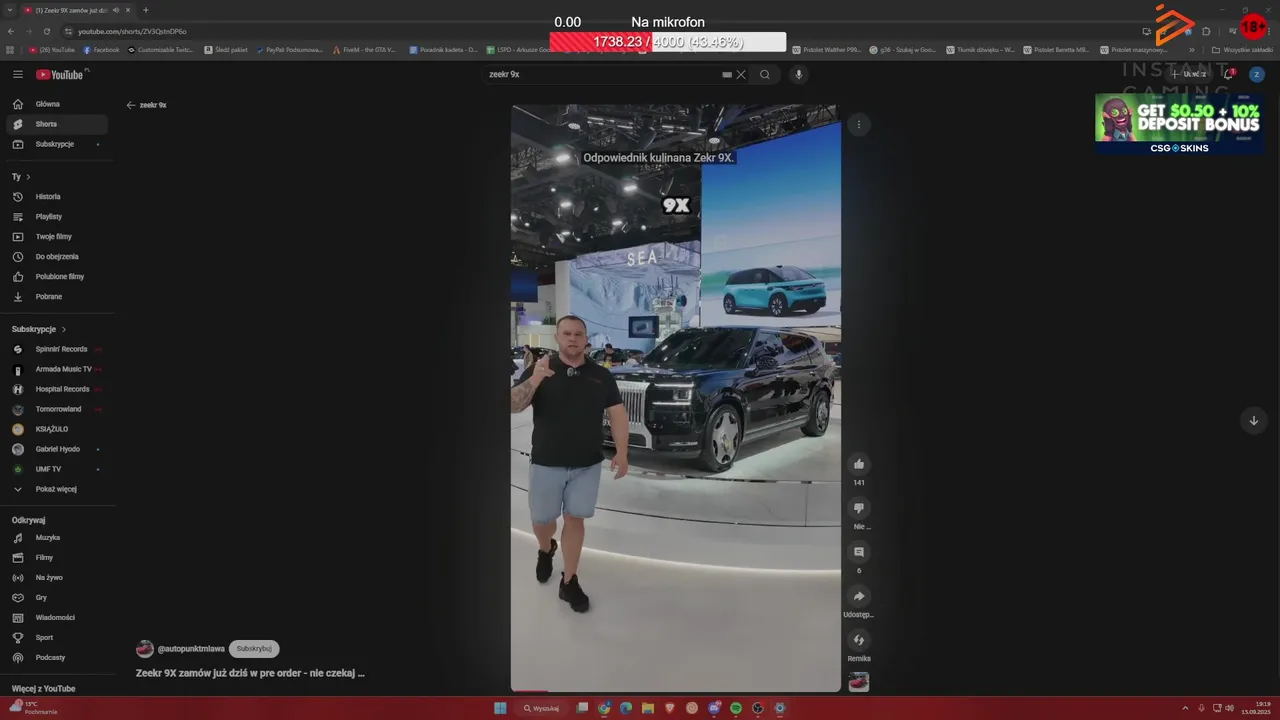Select Shorts in the sidebar
This screenshot has height=720, width=1280.
pyautogui.click(x=57, y=124)
